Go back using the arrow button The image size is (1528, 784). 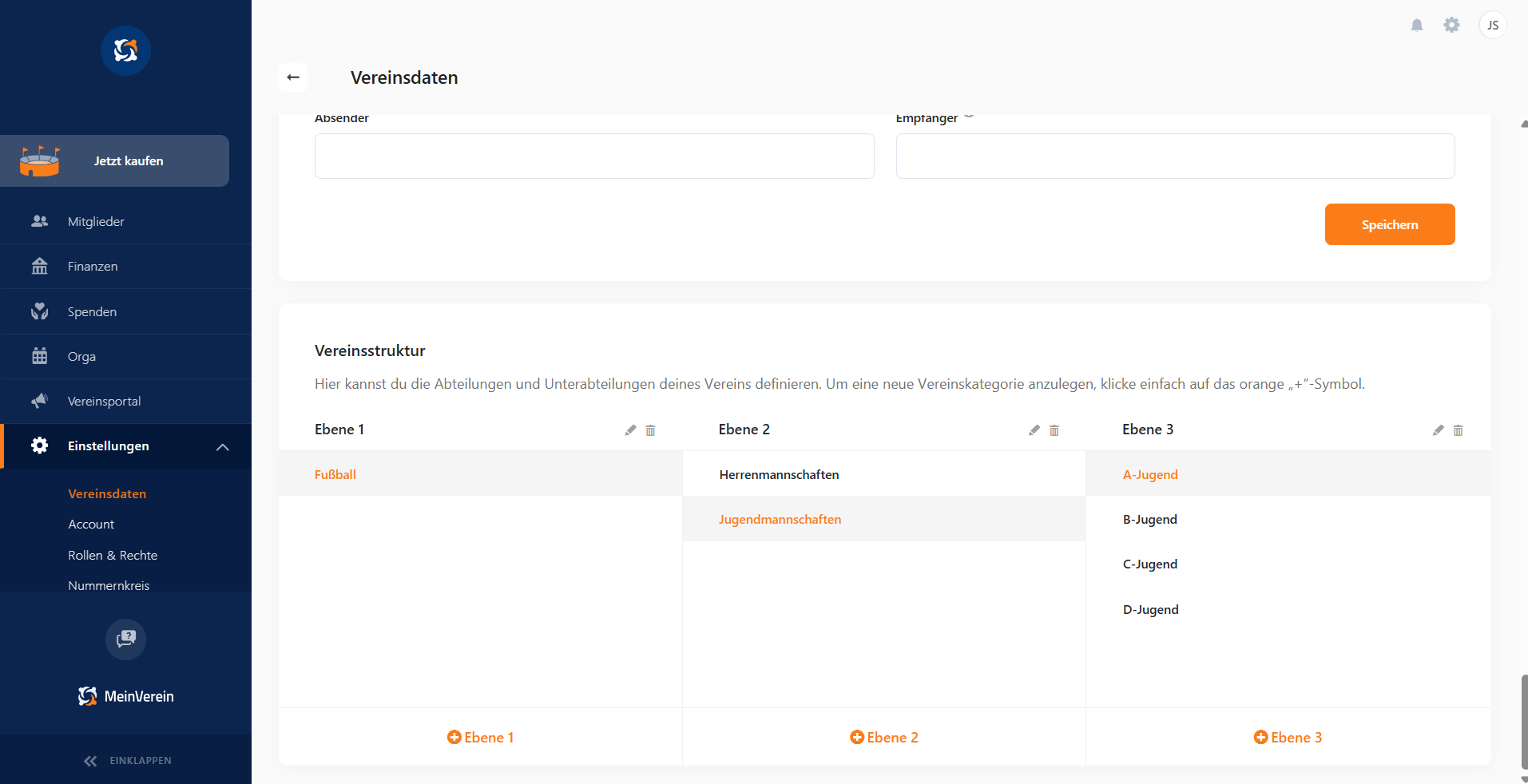[293, 77]
